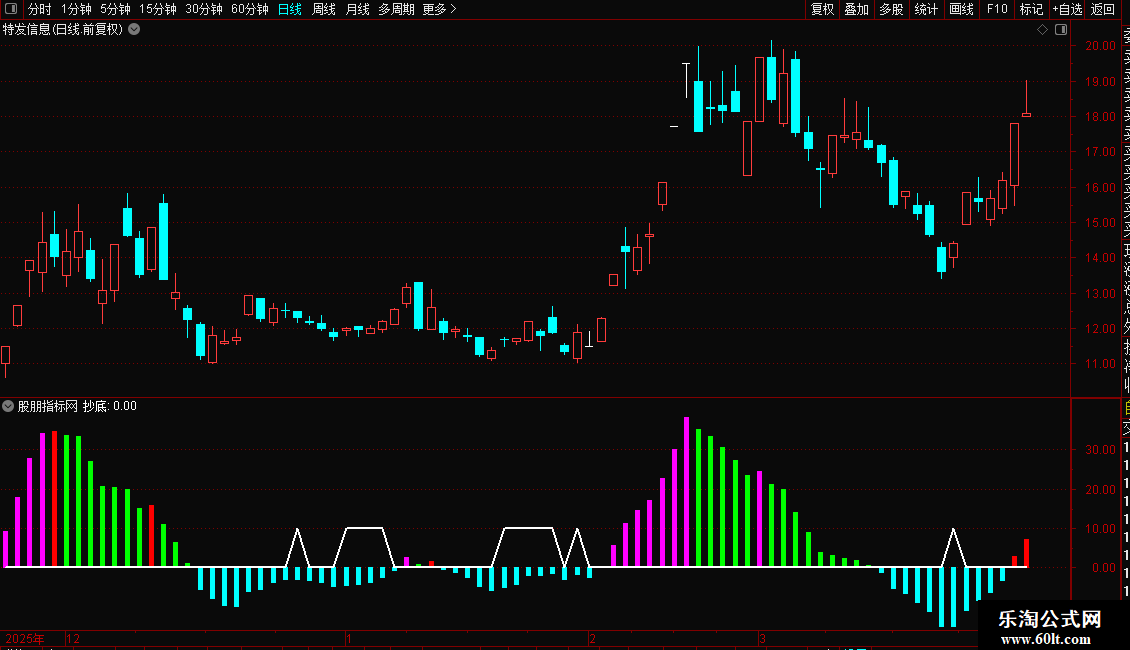Screen dimensions: 1130x650
Task: Click the 2025年 label on the time axis
Action: pyautogui.click(x=25, y=638)
